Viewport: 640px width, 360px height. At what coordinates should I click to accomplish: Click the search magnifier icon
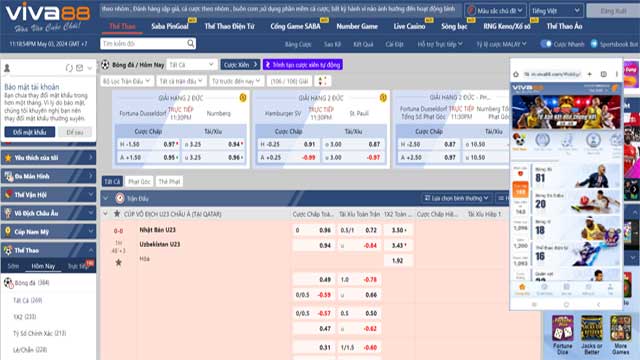tap(191, 43)
